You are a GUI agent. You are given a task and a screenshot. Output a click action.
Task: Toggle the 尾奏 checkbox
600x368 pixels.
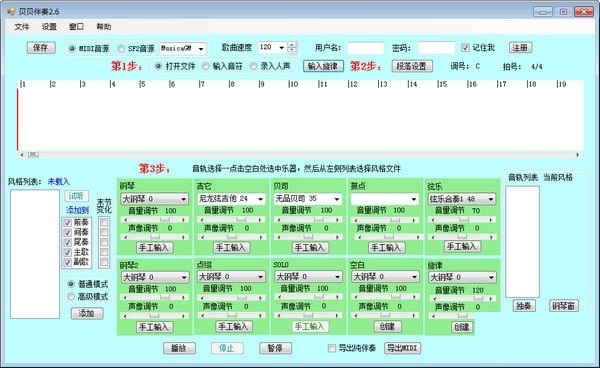click(x=68, y=243)
